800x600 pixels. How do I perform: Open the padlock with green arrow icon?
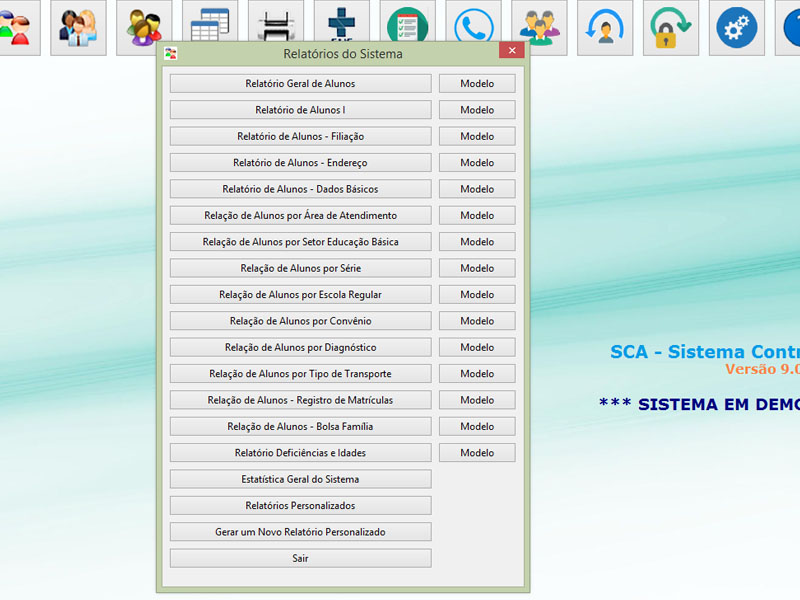pyautogui.click(x=671, y=27)
